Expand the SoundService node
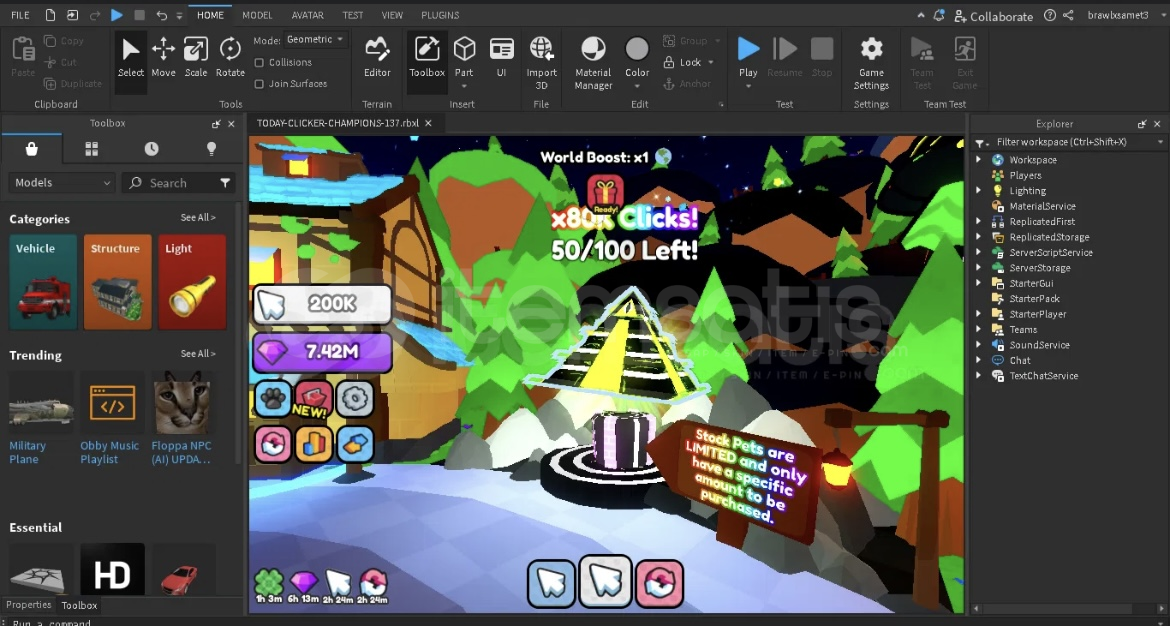The image size is (1170, 626). [x=979, y=345]
